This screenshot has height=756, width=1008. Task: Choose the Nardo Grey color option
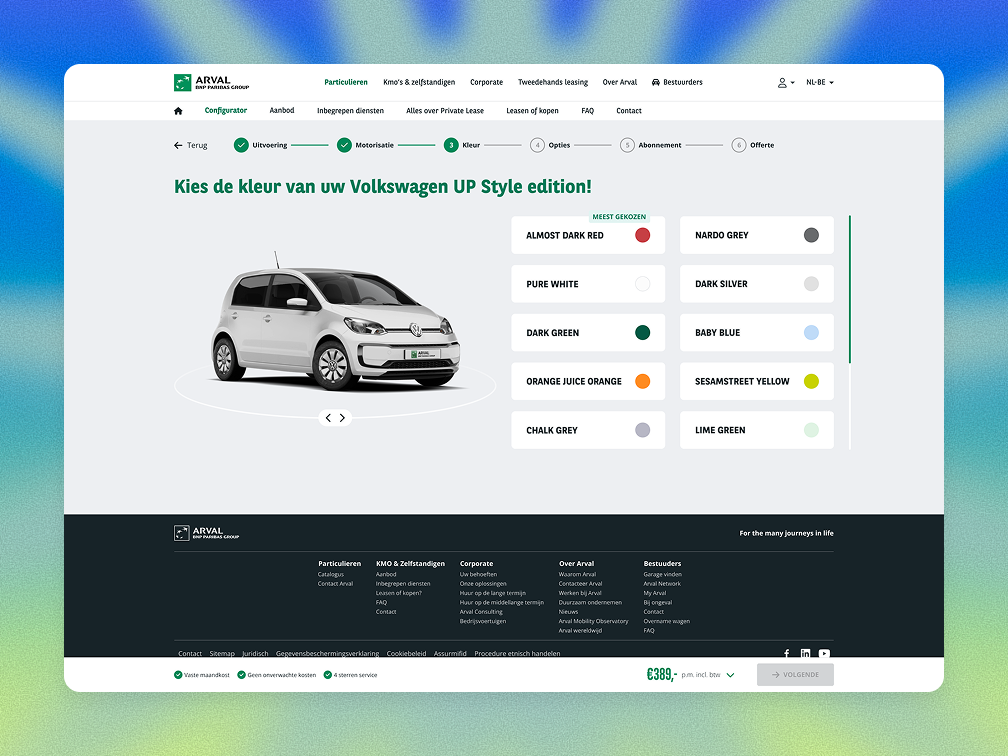point(756,235)
